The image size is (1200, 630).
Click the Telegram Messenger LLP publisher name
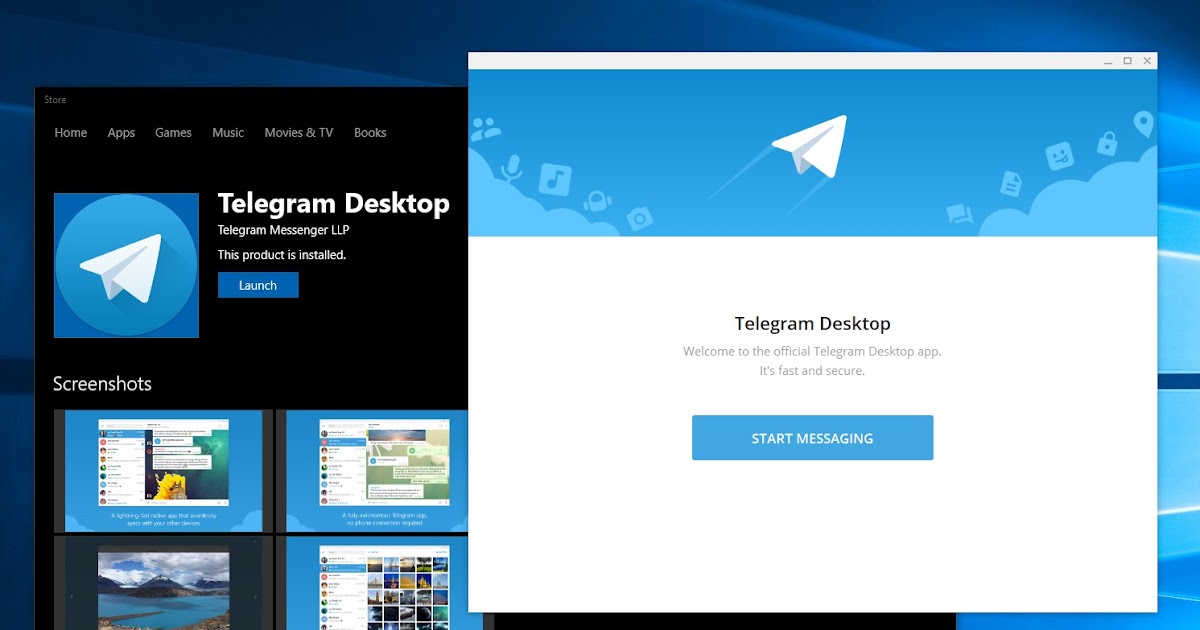[x=284, y=230]
